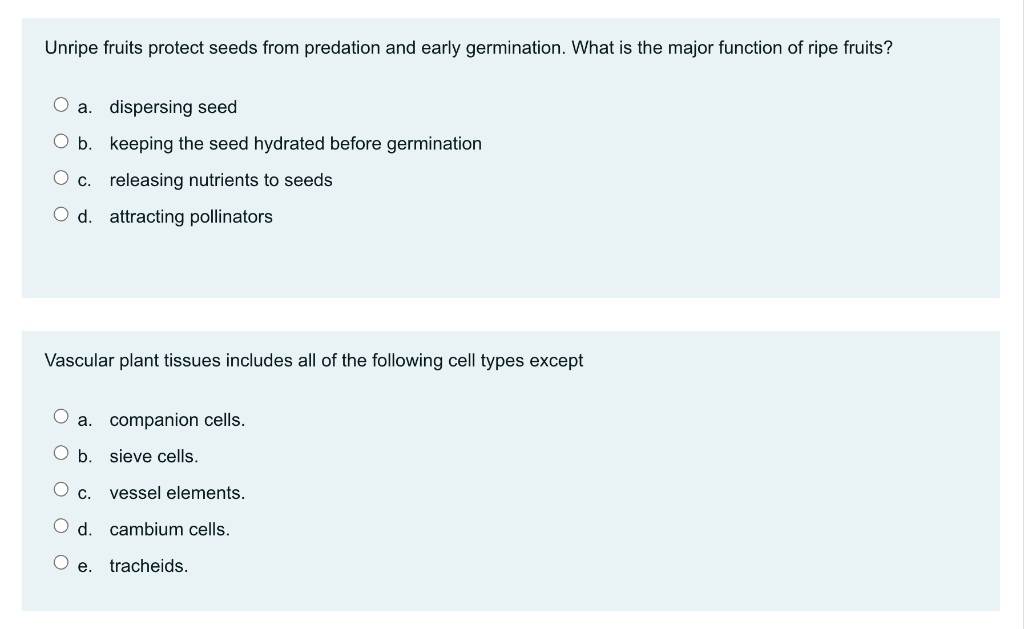Click the 'attracting pollinators' answer label

pyautogui.click(x=191, y=217)
